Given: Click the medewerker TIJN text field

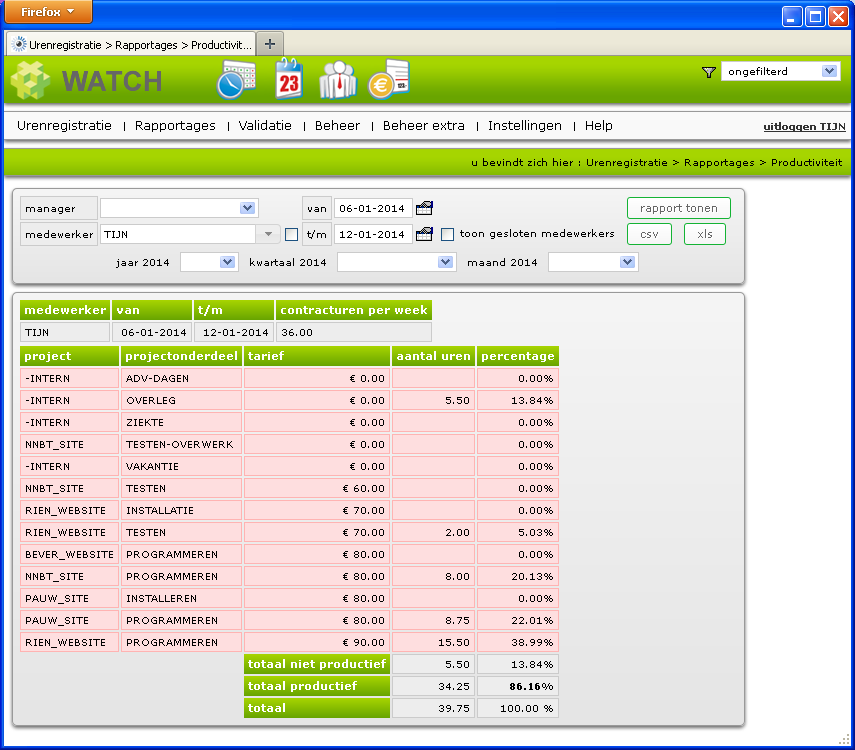Looking at the screenshot, I should click(178, 235).
